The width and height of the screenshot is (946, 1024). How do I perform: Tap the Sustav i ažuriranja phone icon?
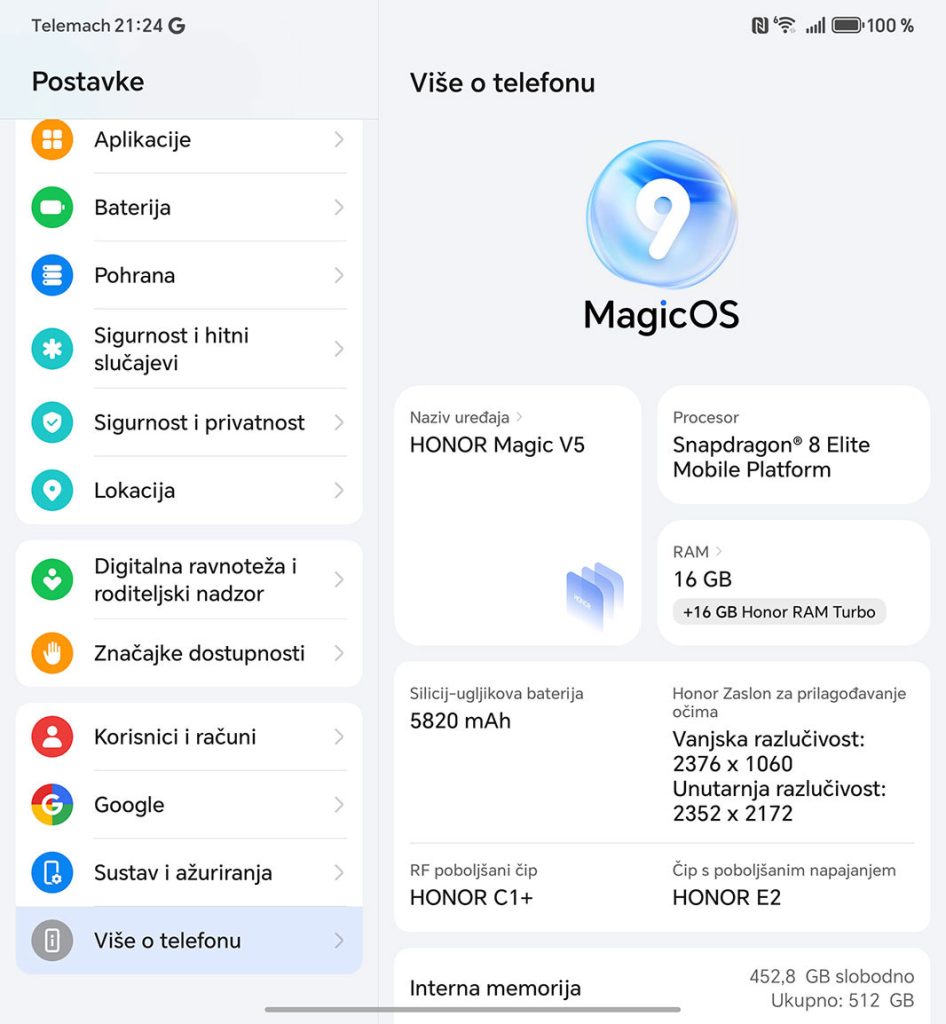(x=52, y=872)
